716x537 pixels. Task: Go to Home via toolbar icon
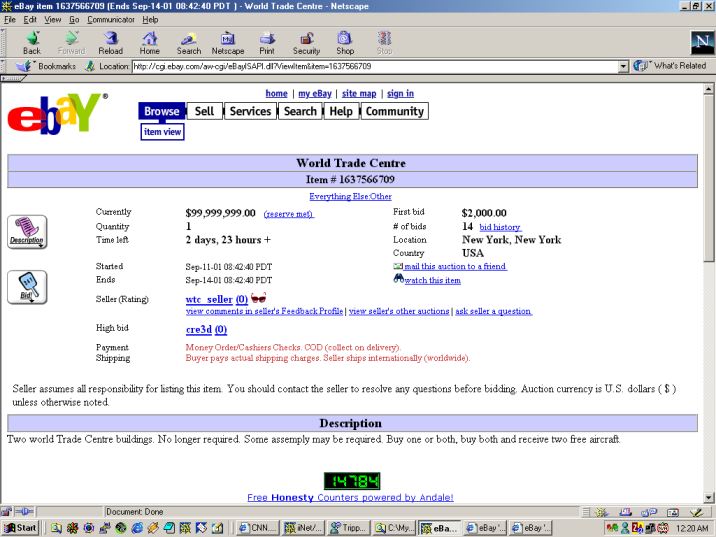pos(150,43)
